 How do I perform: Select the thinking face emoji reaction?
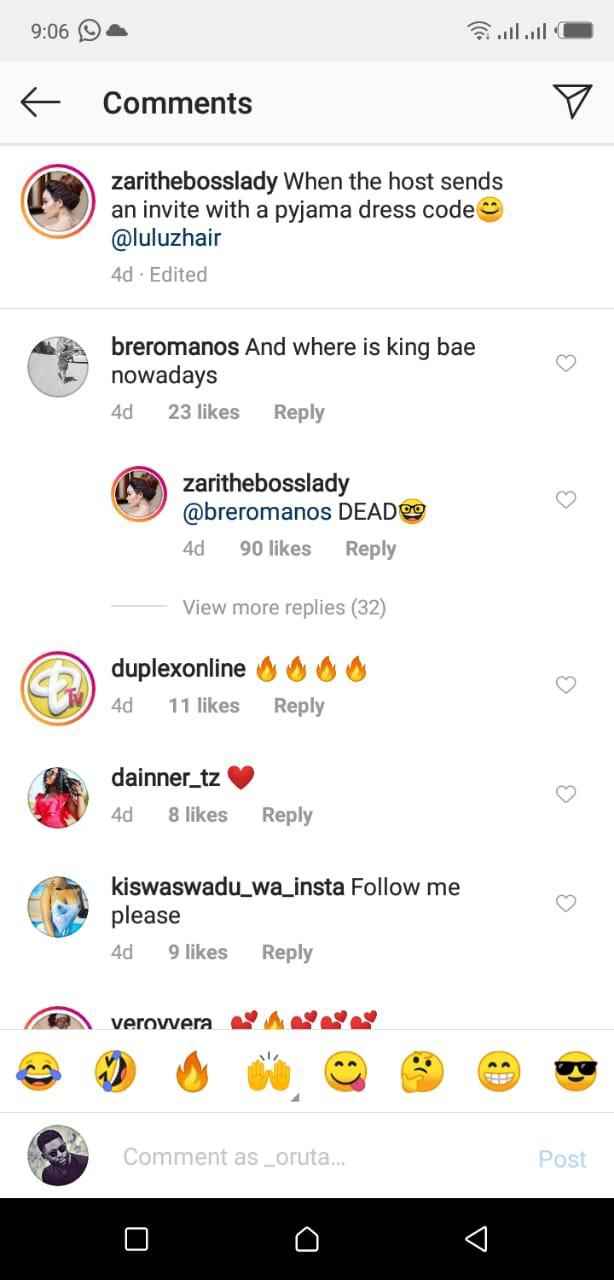(421, 1070)
